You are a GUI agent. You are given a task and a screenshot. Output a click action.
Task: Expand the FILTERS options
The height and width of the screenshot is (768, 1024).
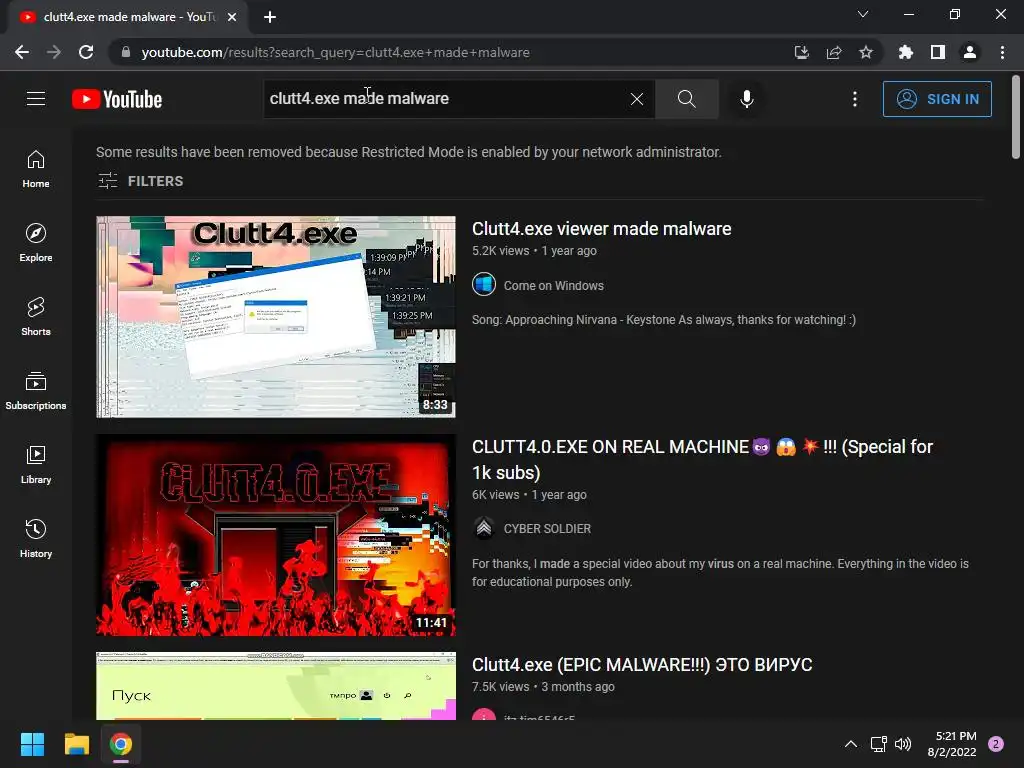(x=140, y=181)
